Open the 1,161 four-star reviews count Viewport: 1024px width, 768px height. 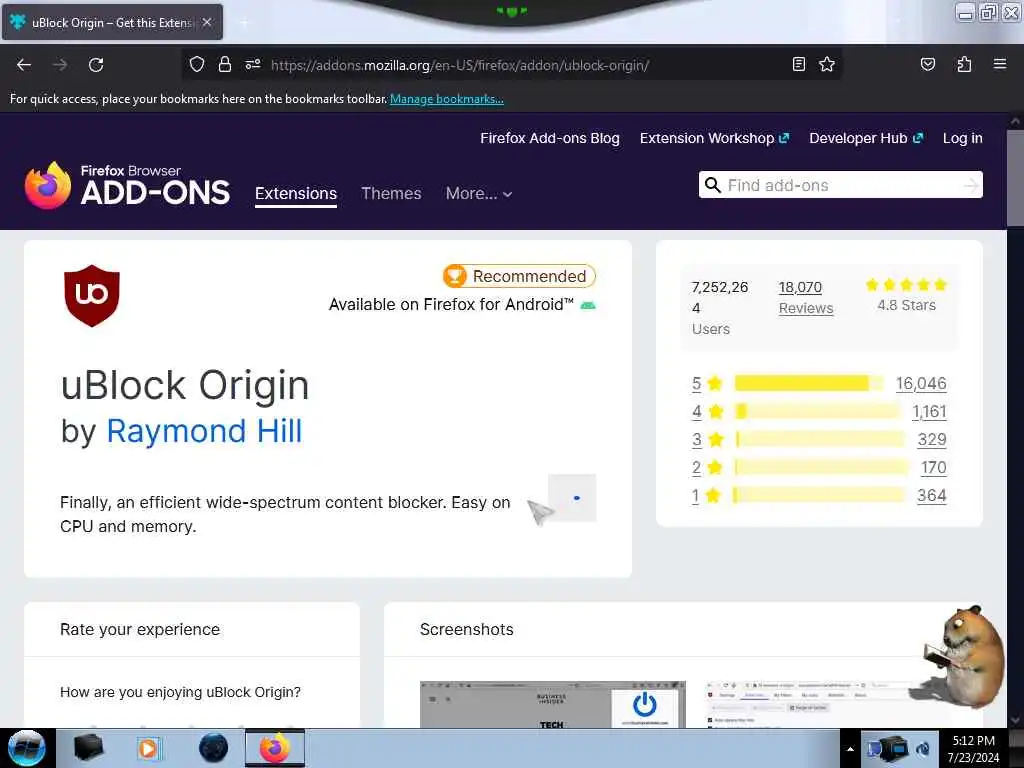pyautogui.click(x=929, y=411)
